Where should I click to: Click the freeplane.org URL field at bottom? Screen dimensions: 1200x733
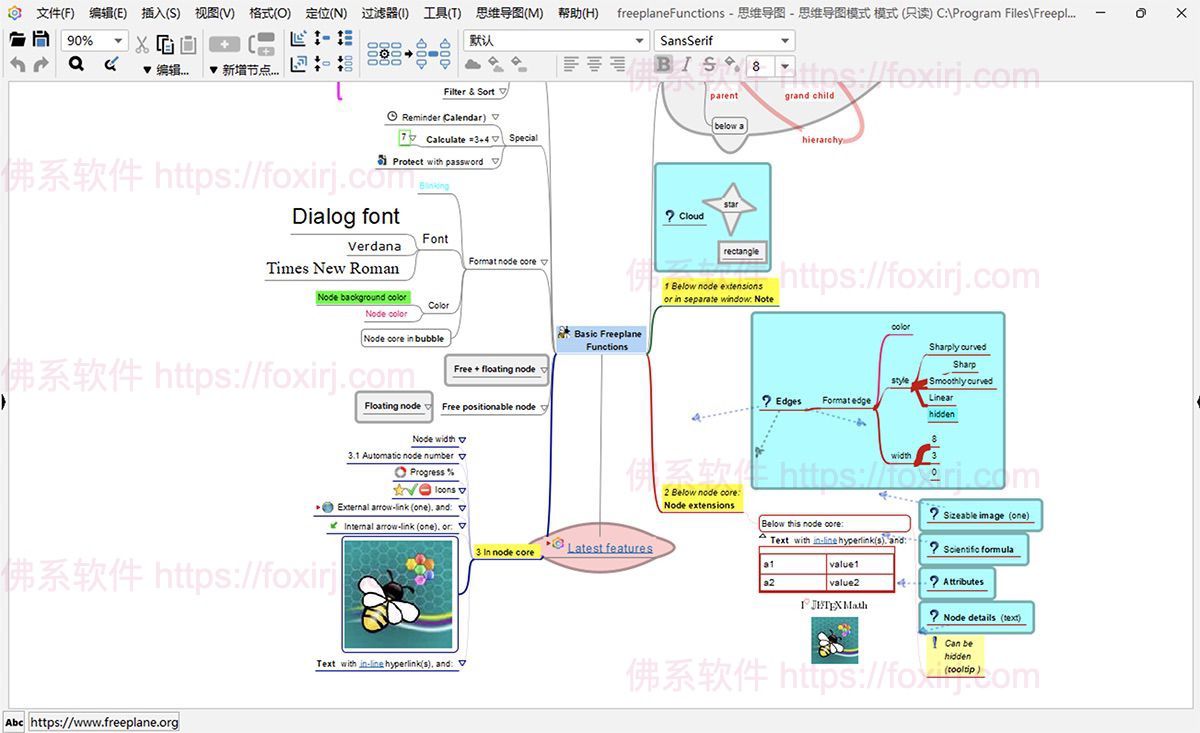[103, 721]
